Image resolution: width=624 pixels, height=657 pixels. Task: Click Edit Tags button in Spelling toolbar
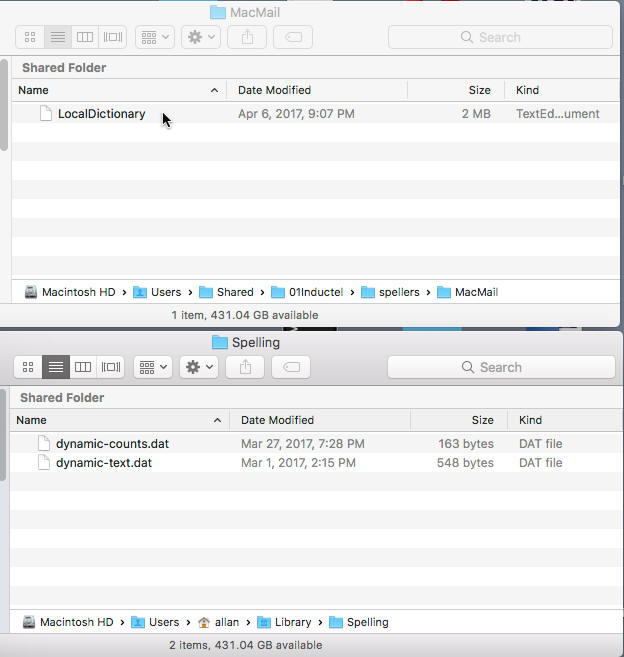click(291, 367)
